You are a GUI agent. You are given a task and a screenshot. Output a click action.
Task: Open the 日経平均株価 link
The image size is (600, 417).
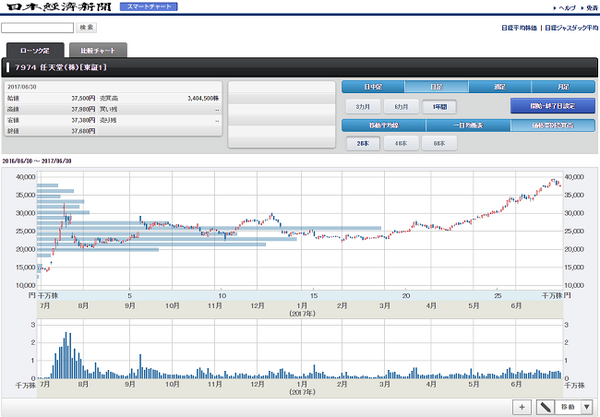click(519, 28)
